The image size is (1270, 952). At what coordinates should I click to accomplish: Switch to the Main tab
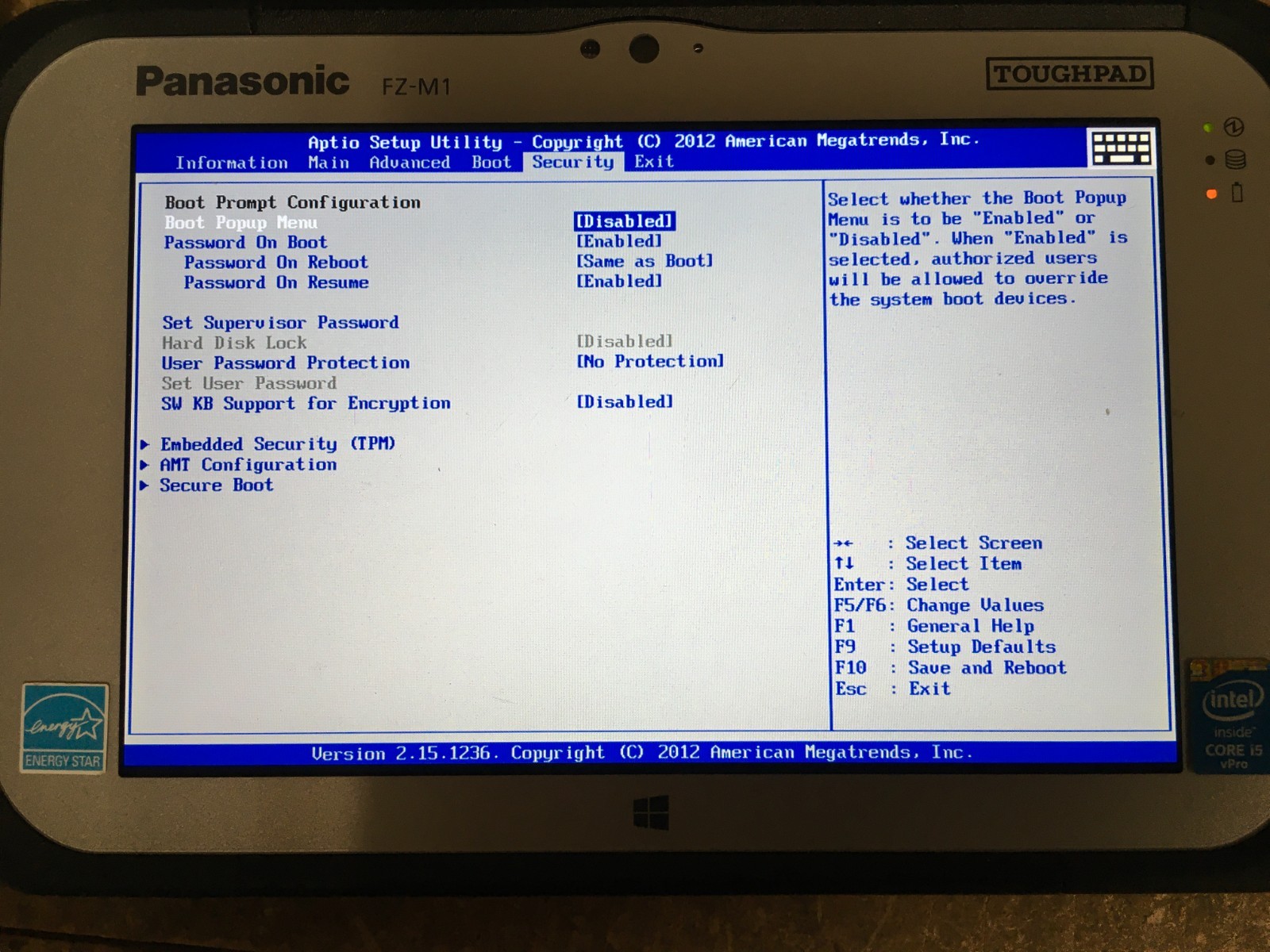point(329,163)
